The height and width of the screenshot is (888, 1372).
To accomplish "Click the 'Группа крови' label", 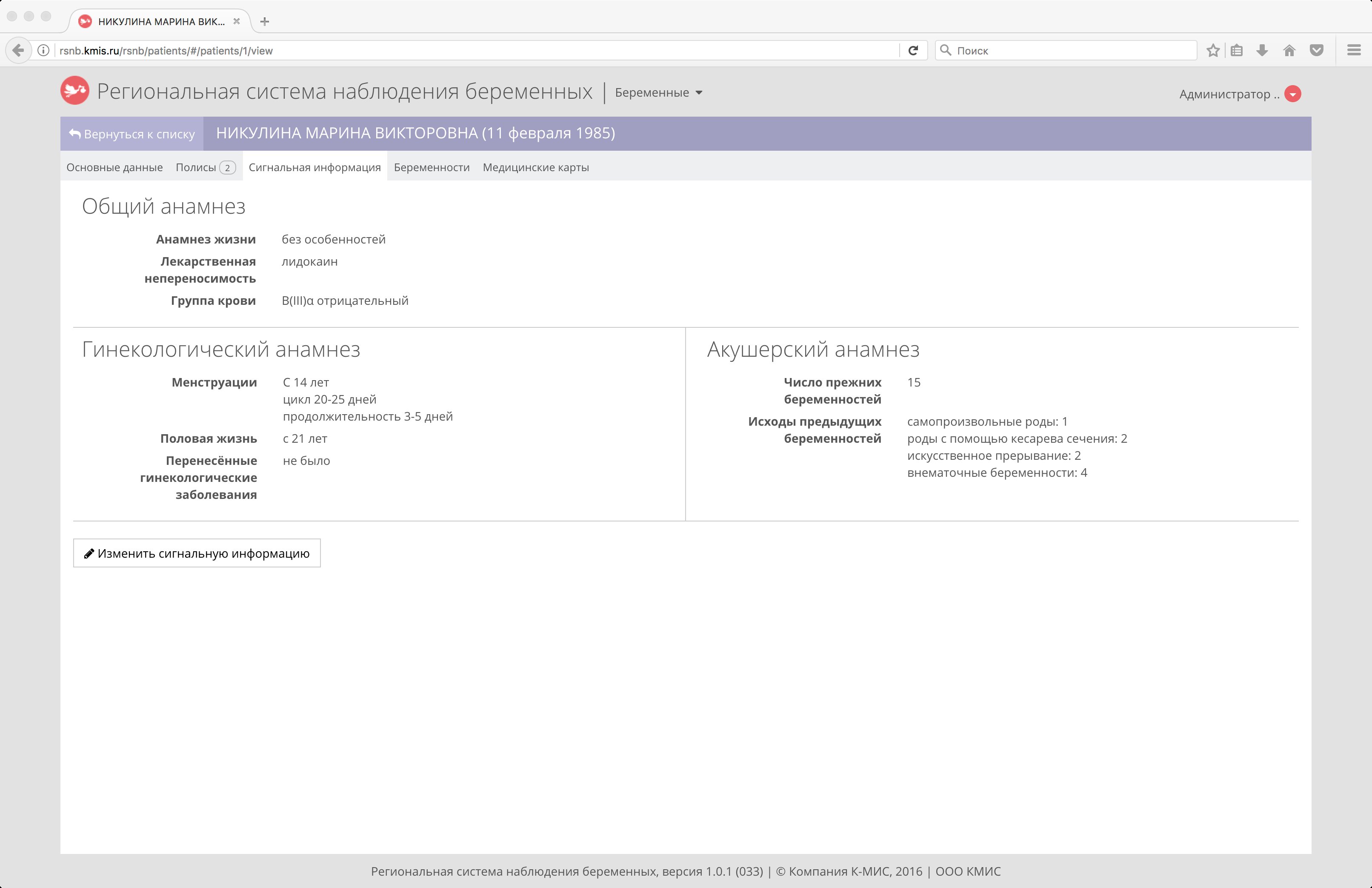I will coord(213,301).
